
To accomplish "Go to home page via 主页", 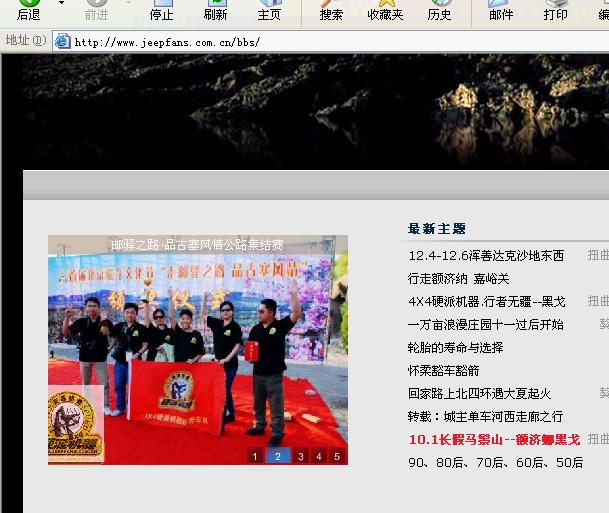I will pyautogui.click(x=269, y=11).
